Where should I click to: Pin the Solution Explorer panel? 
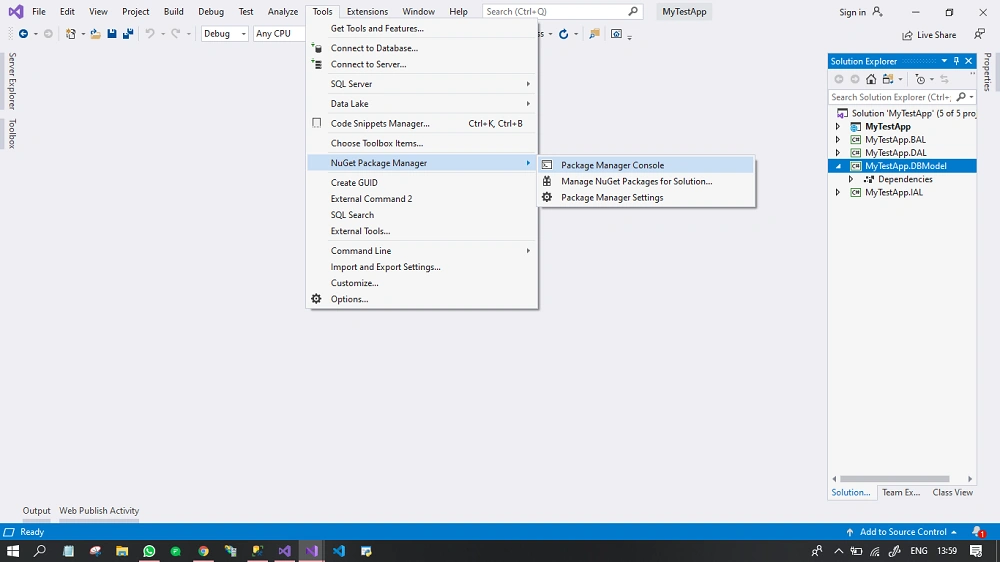pyautogui.click(x=956, y=61)
